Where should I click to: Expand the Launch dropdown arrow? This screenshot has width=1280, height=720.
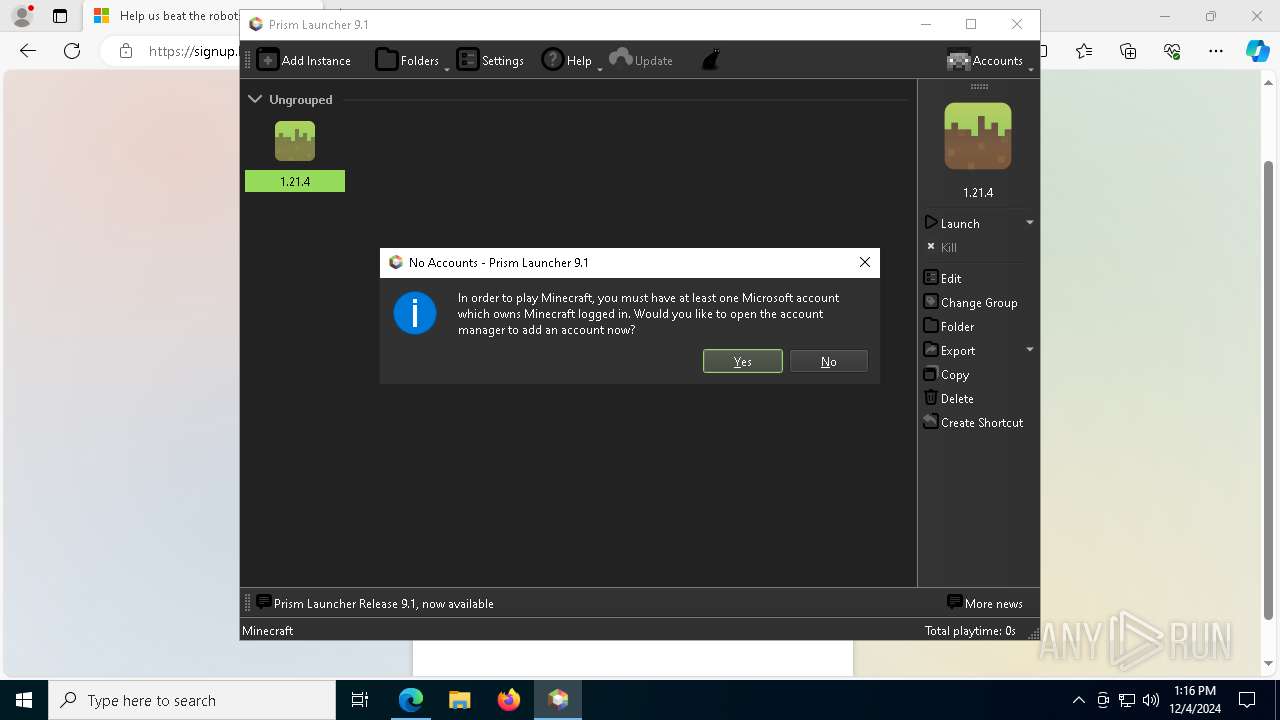(x=1029, y=223)
